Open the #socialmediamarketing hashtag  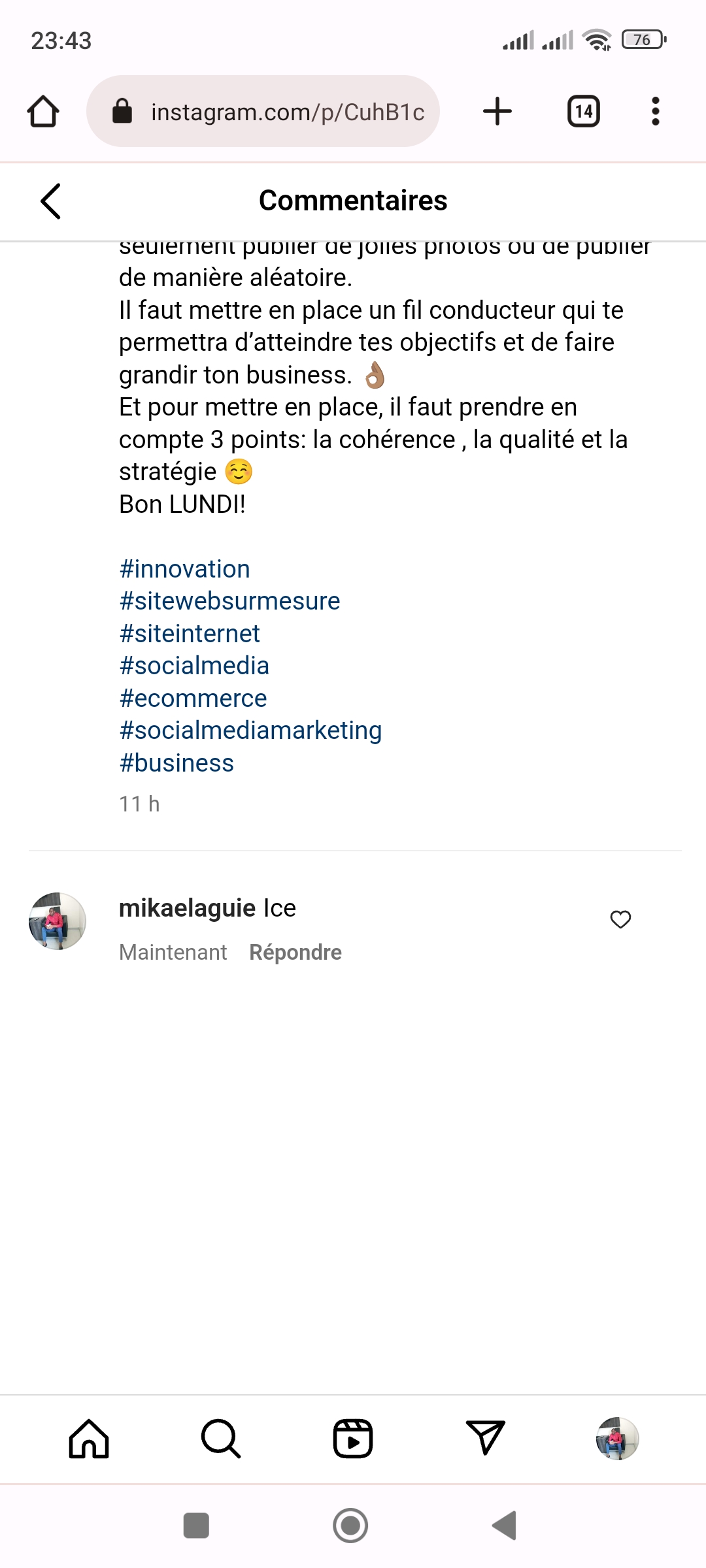(x=250, y=730)
